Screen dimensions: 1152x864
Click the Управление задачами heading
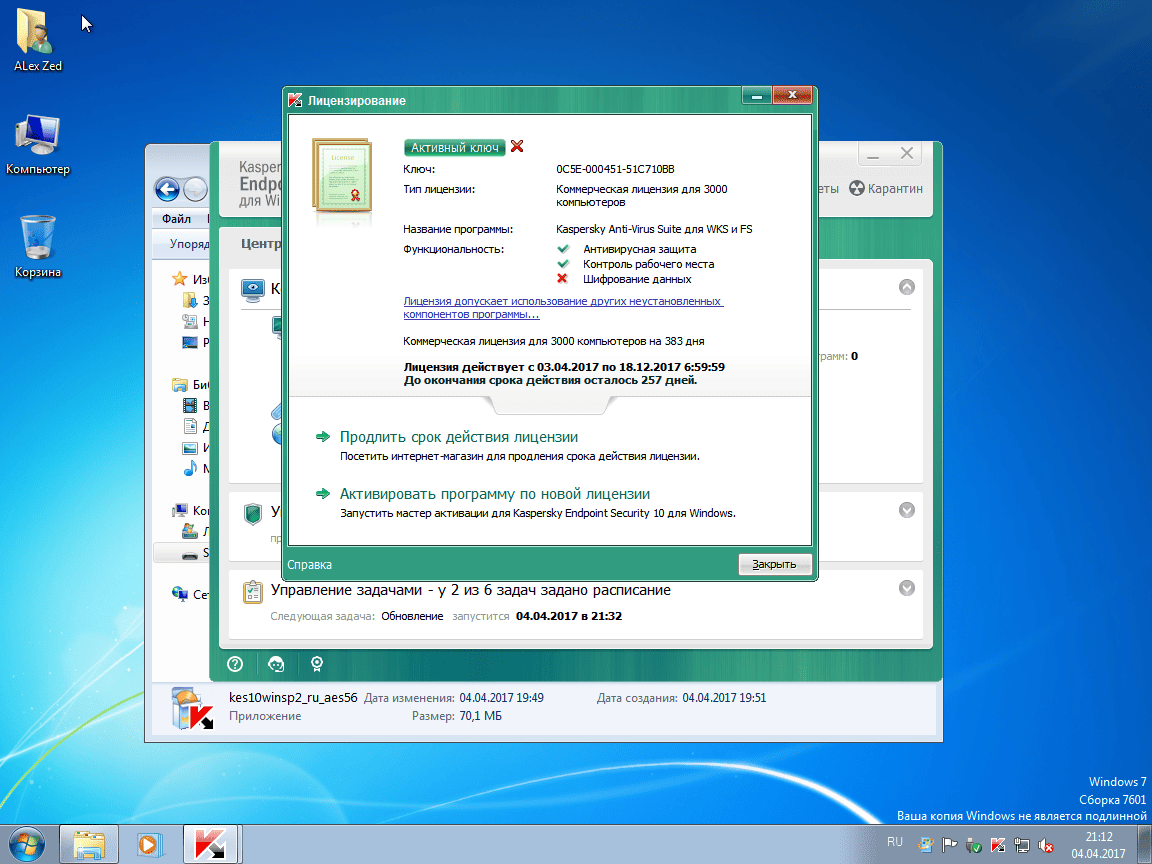pyautogui.click(x=470, y=590)
